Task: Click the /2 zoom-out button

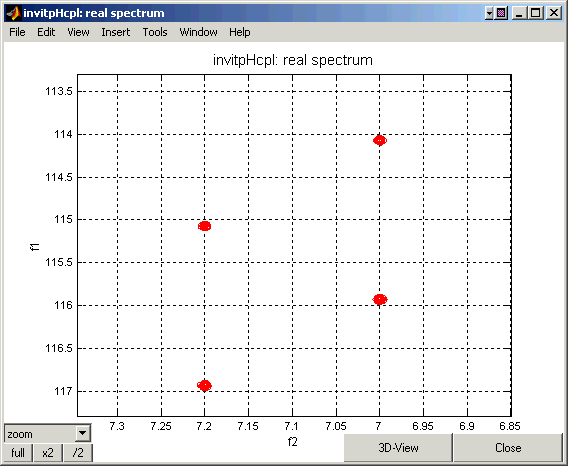Action: coord(78,453)
